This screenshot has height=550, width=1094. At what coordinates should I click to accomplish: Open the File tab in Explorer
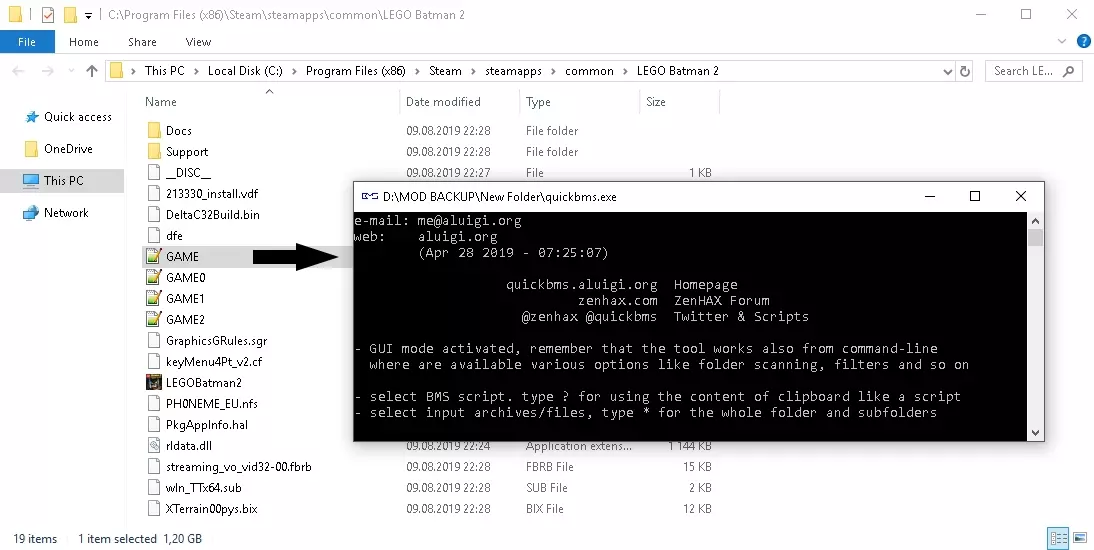click(x=27, y=42)
